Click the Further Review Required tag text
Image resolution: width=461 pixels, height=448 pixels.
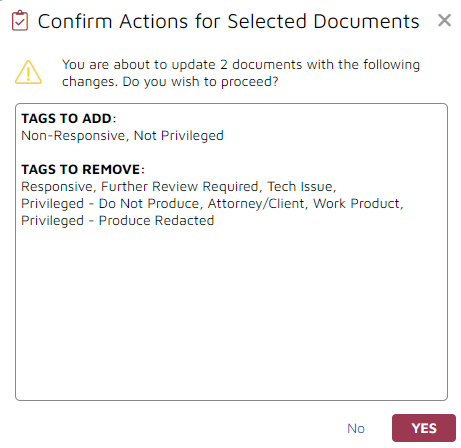click(x=180, y=187)
